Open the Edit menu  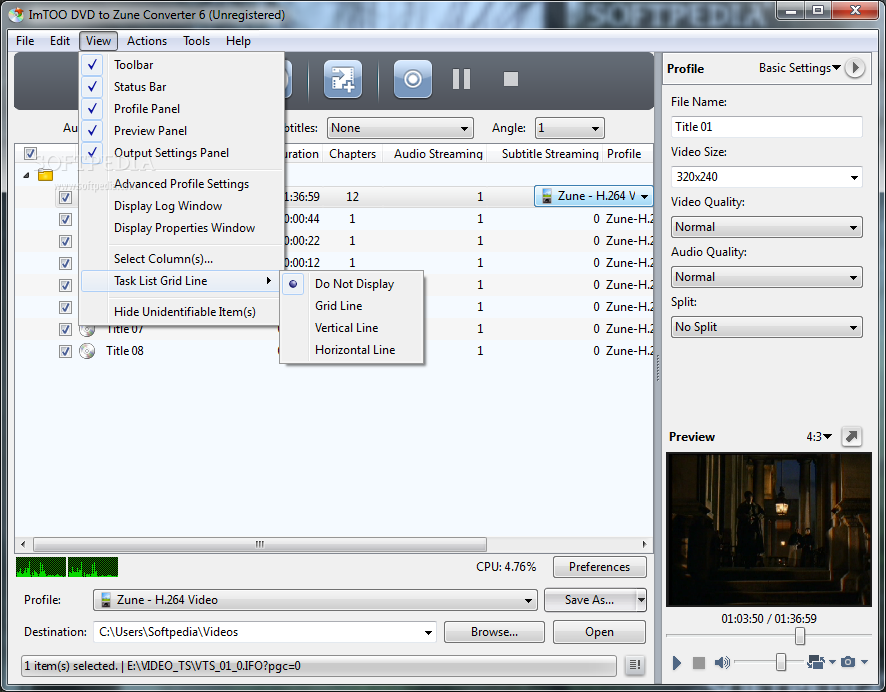[59, 41]
